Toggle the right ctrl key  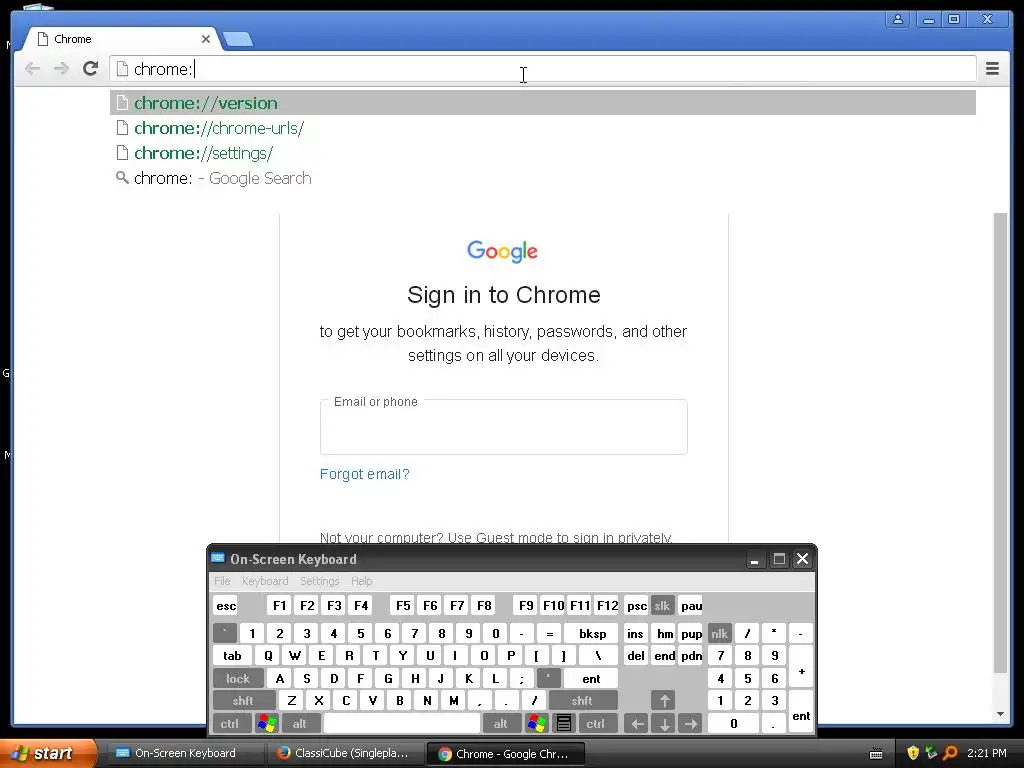click(x=596, y=724)
